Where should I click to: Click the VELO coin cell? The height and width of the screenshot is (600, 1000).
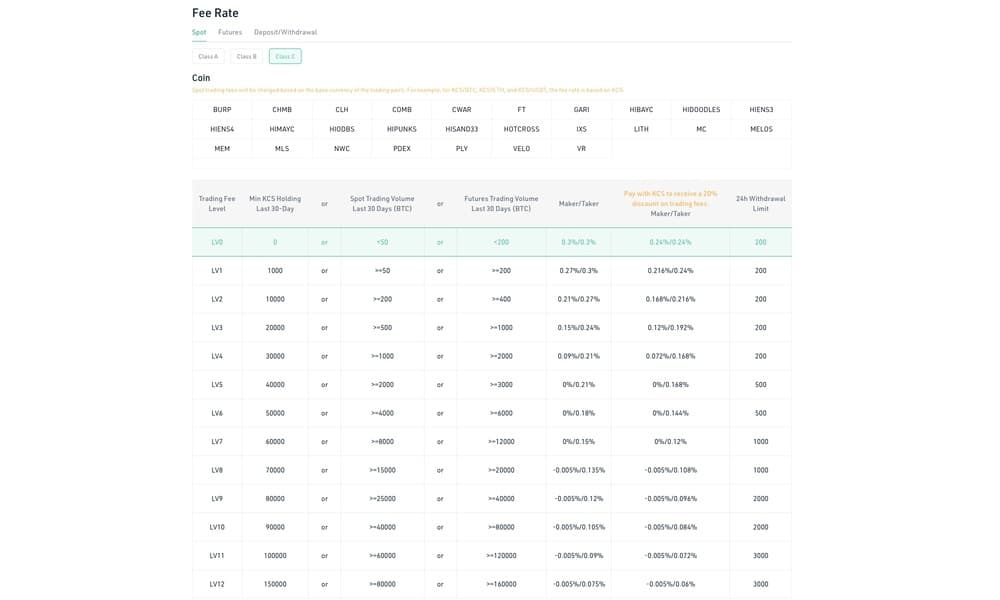coord(522,149)
